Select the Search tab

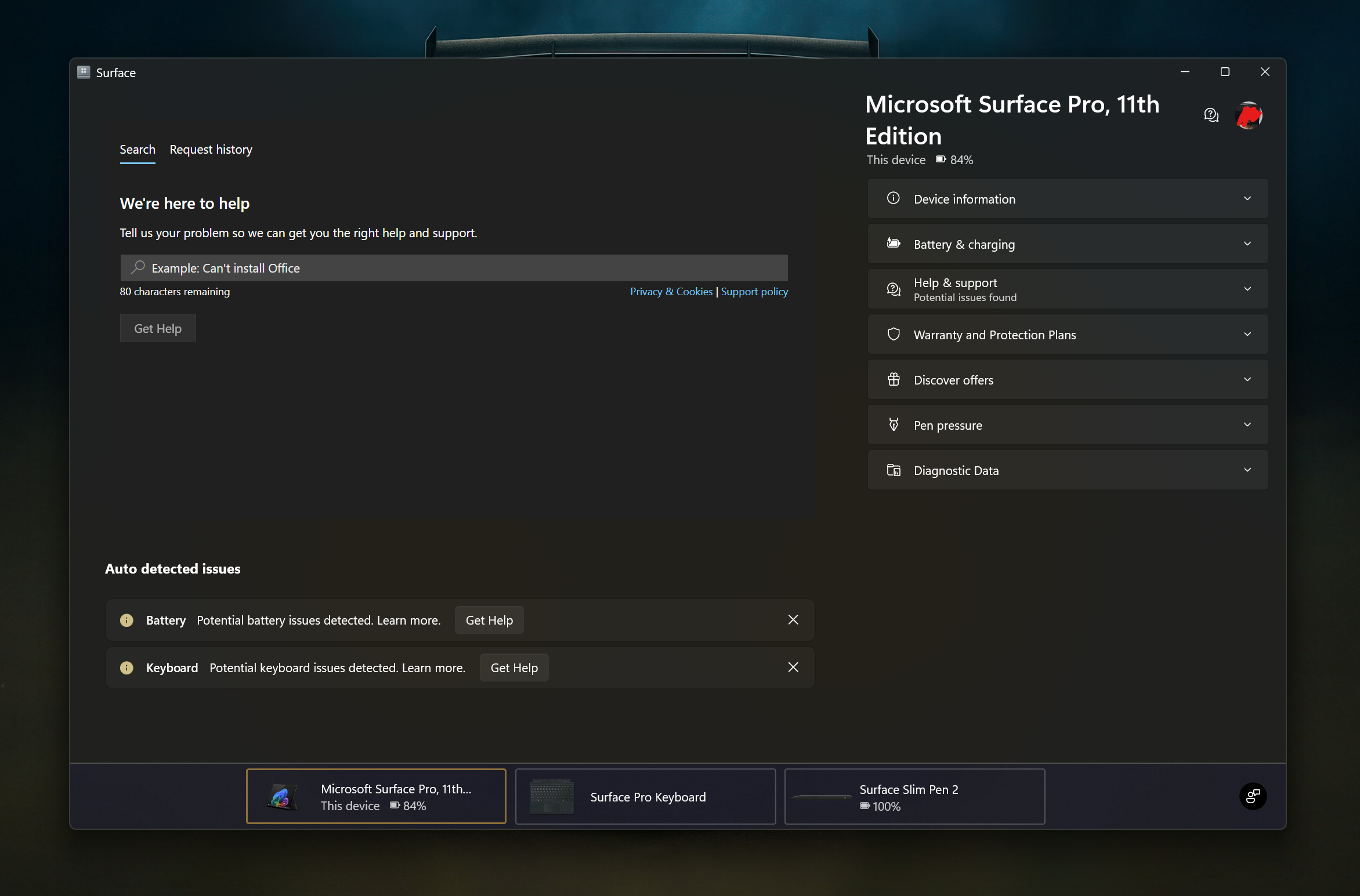pos(137,149)
